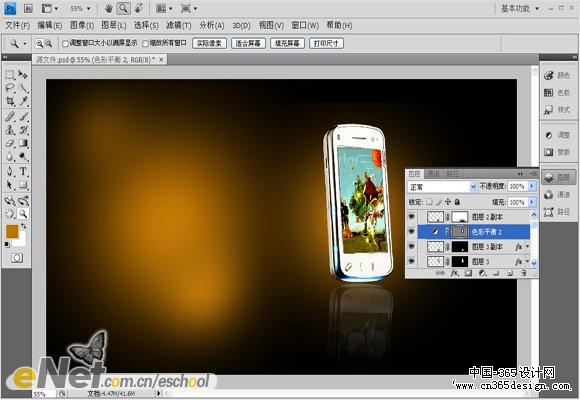The height and width of the screenshot is (400, 580).
Task: Select the Hand tool in the toolbox
Action: (x=10, y=214)
